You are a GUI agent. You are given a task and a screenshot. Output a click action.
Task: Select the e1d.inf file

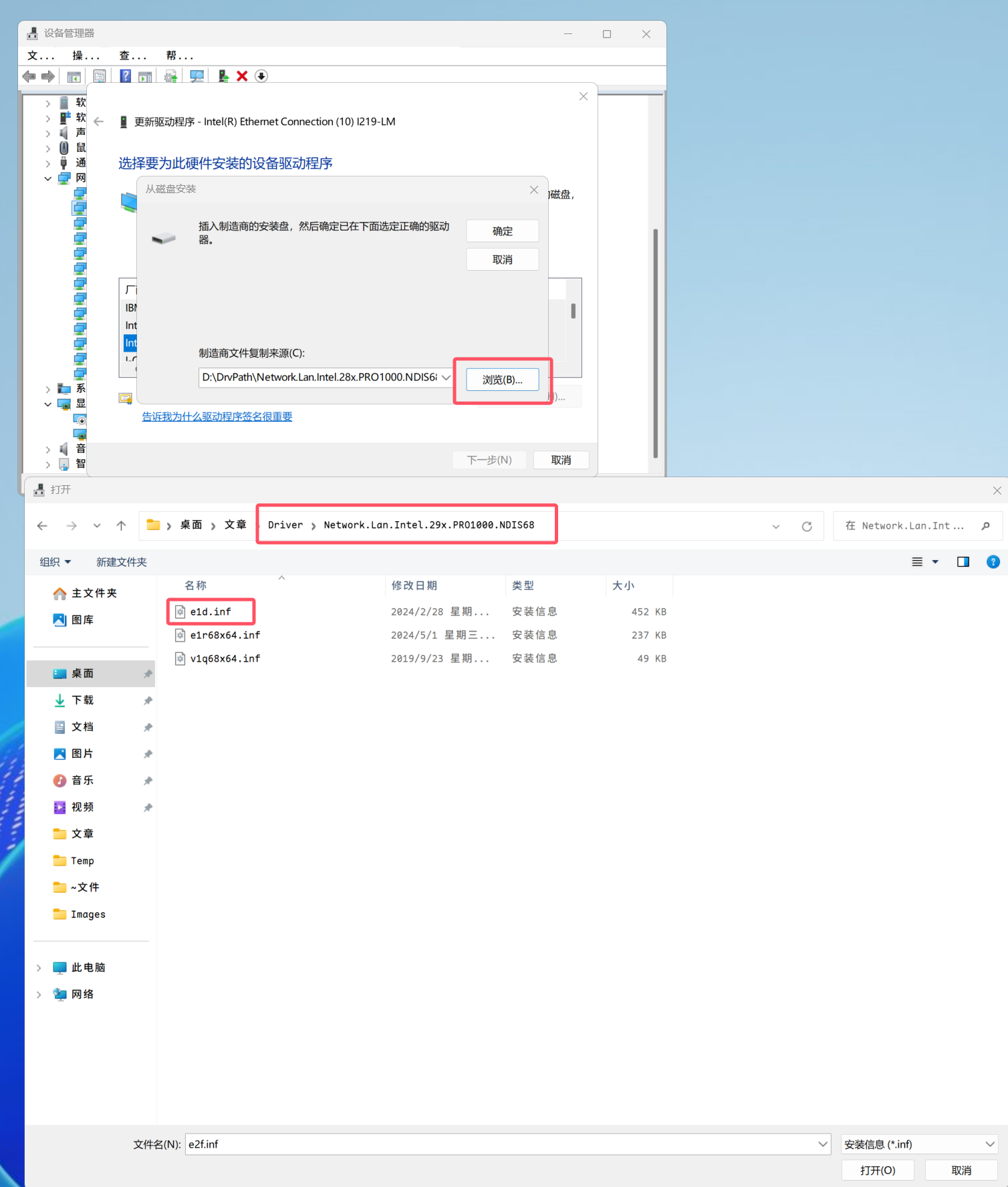tap(211, 612)
